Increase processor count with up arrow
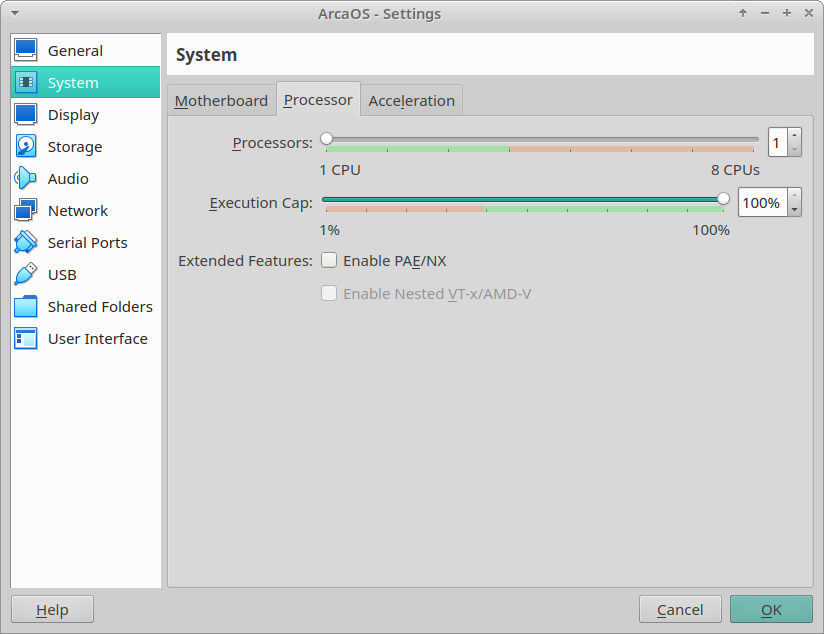 [794, 136]
